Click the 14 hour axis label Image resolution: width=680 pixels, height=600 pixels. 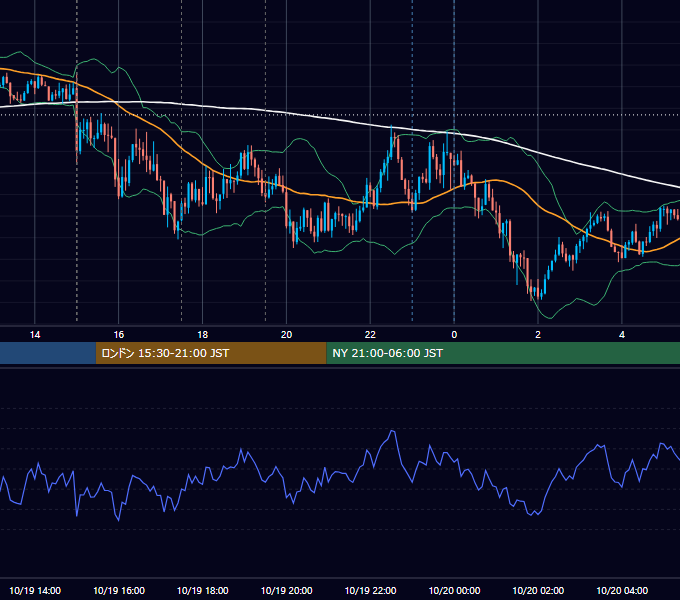point(35,335)
